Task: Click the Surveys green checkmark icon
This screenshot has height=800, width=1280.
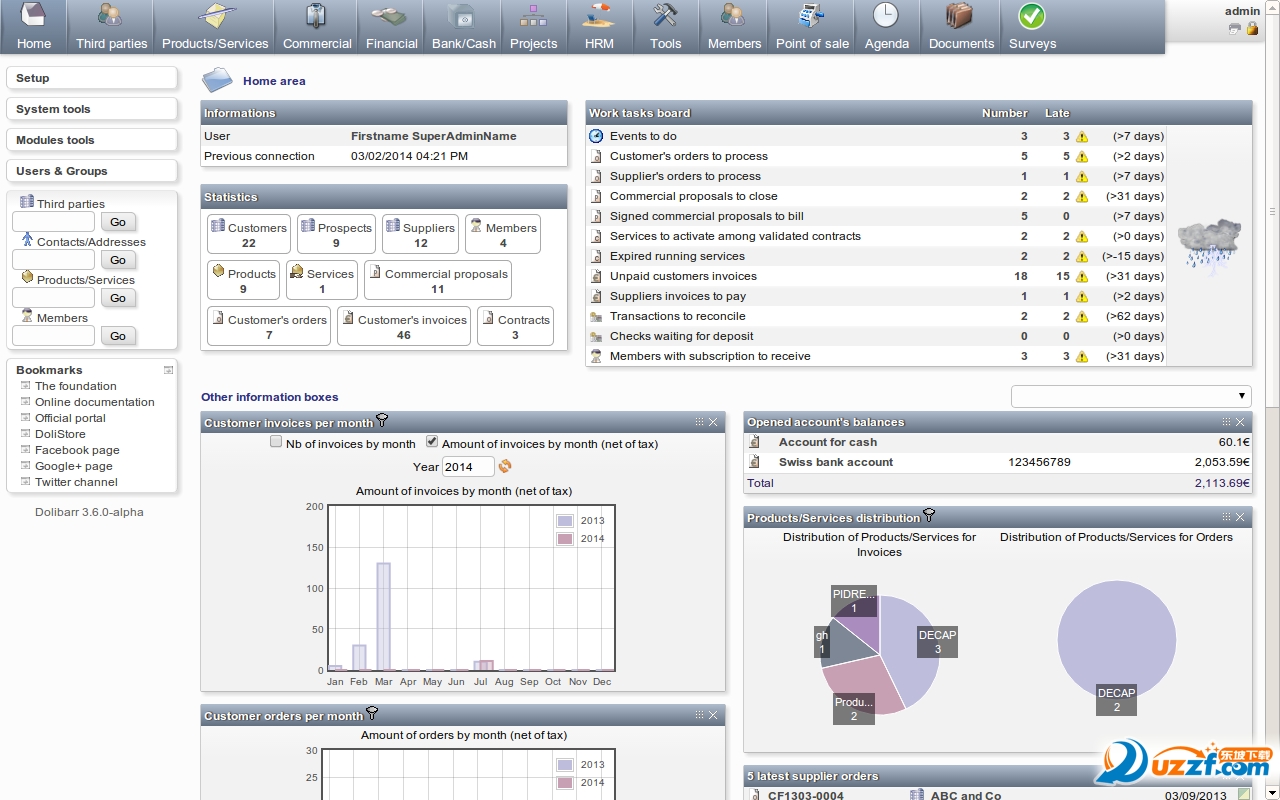Action: [x=1031, y=17]
